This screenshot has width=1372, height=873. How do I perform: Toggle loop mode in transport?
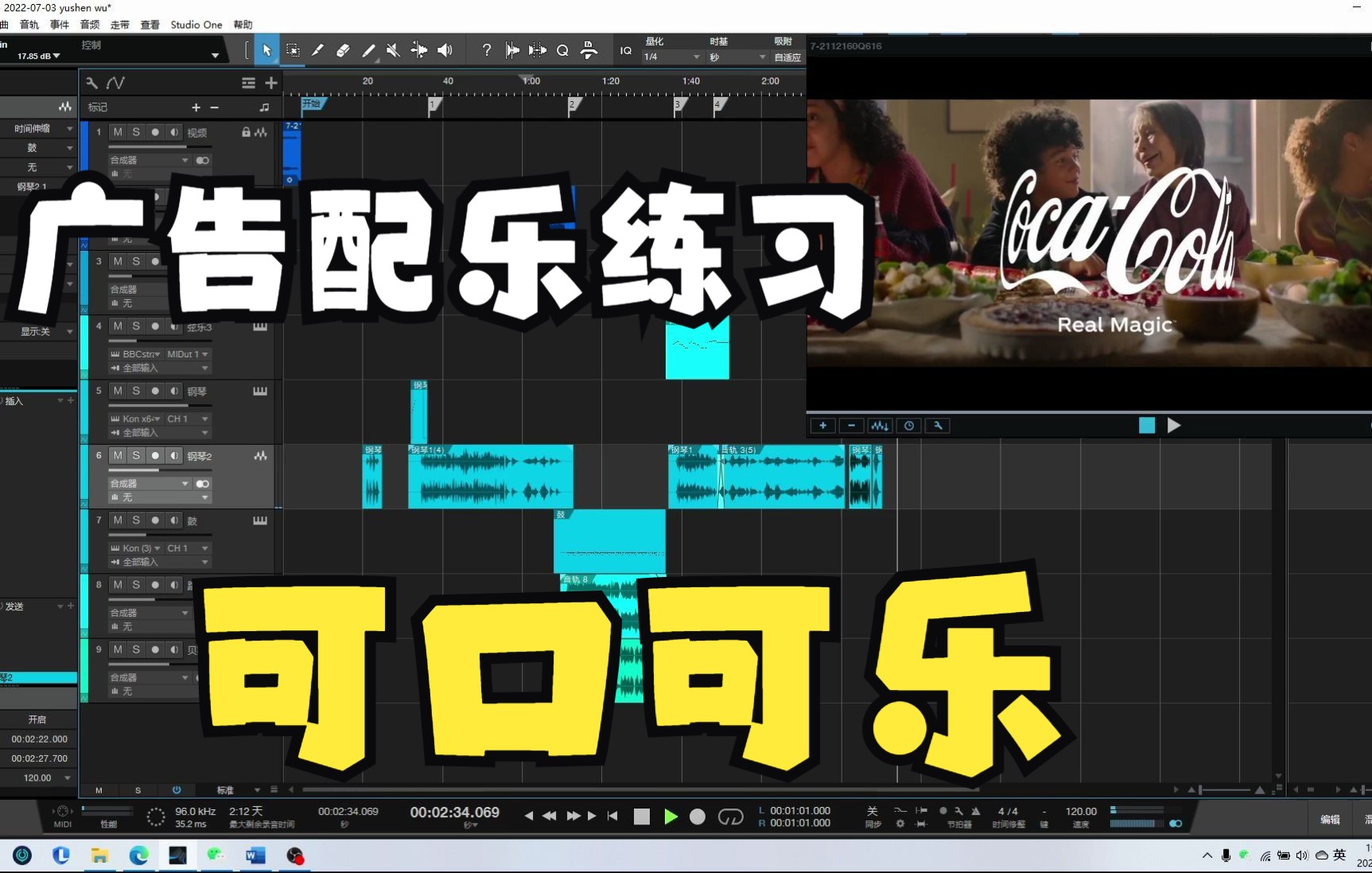pos(730,816)
